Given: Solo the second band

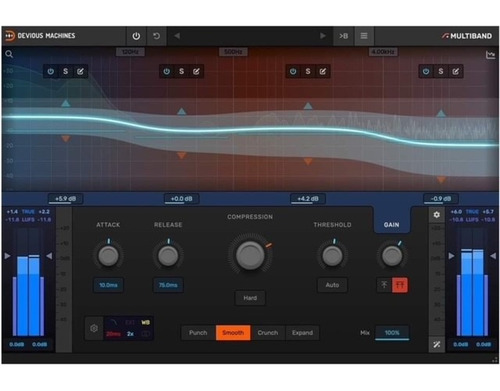Looking at the screenshot, I should coord(181,71).
